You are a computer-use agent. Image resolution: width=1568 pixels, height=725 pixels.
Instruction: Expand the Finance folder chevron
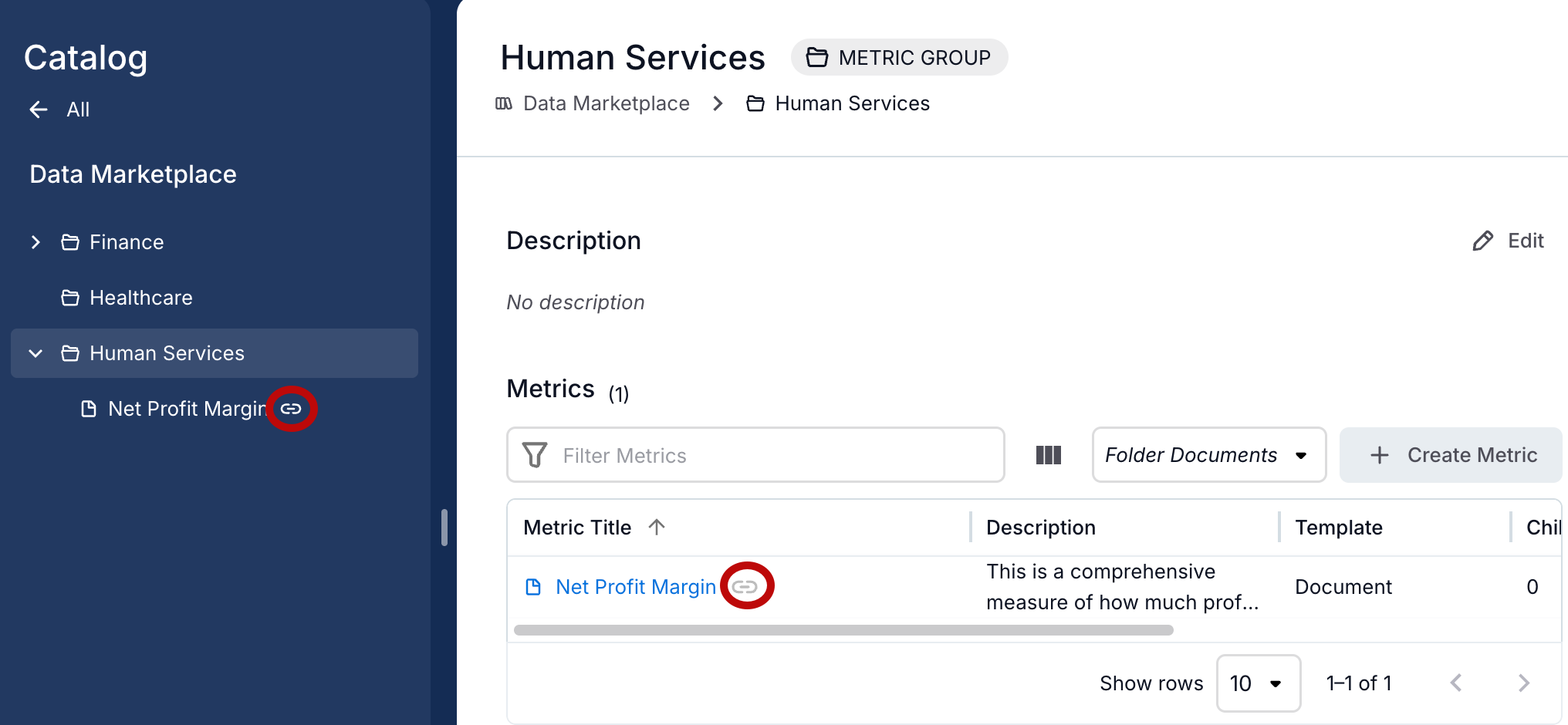[x=35, y=242]
